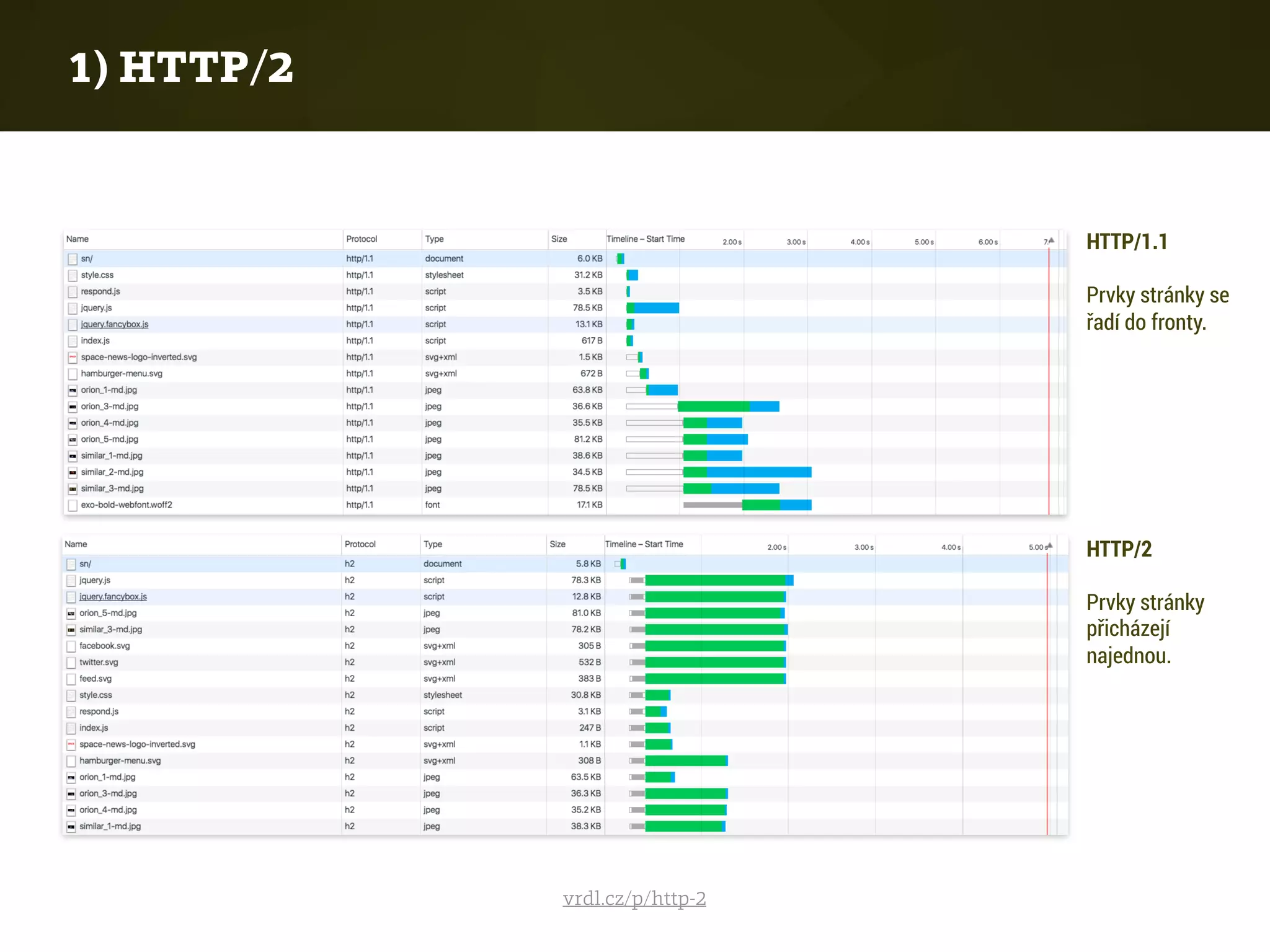Open the vrdl.cz/p/http-2 link
Screen dimensions: 1270x952
coord(634,898)
